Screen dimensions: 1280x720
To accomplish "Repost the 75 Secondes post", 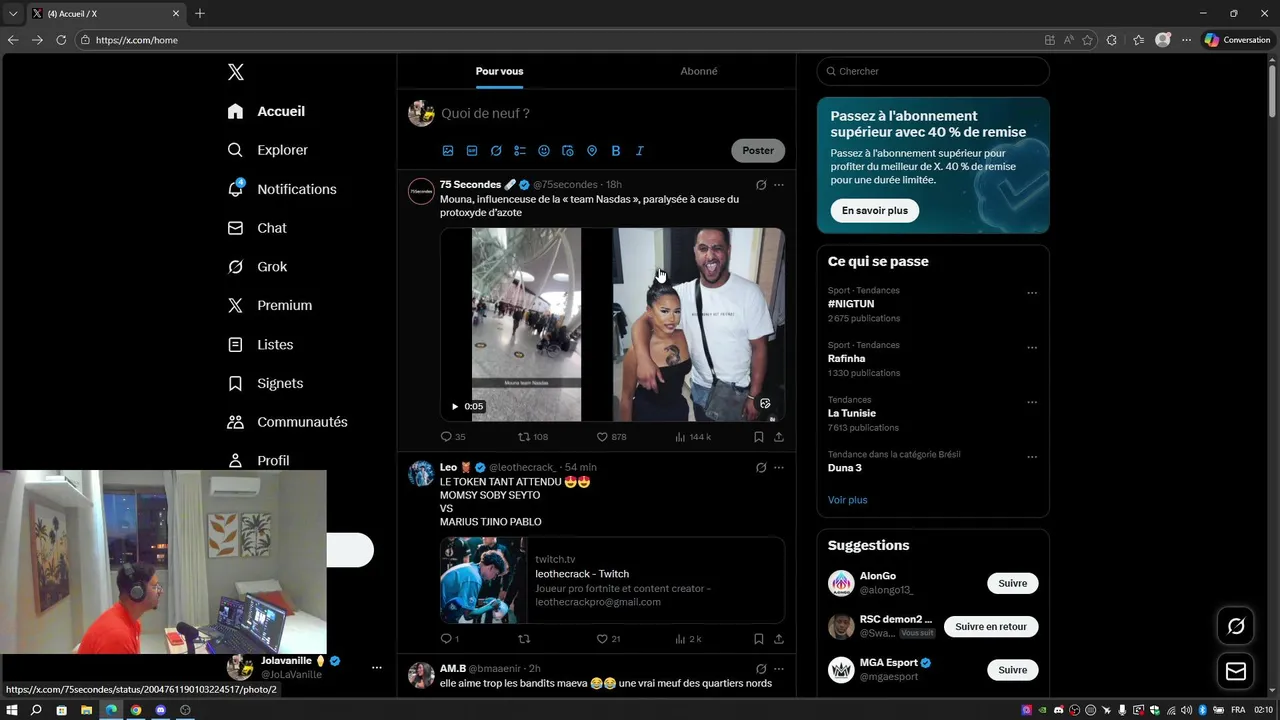I will coord(532,437).
